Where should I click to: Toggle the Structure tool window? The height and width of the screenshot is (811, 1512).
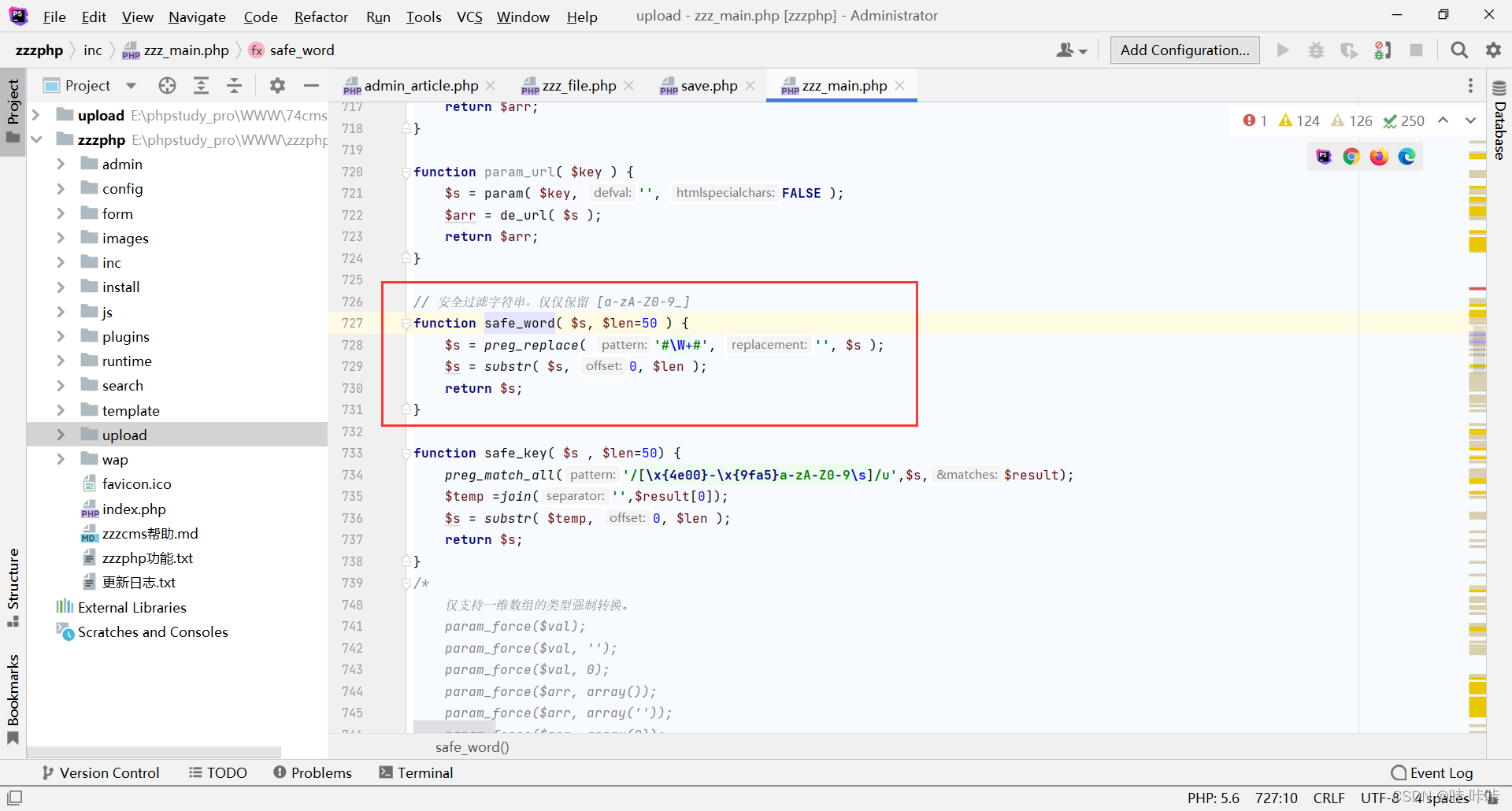point(13,587)
